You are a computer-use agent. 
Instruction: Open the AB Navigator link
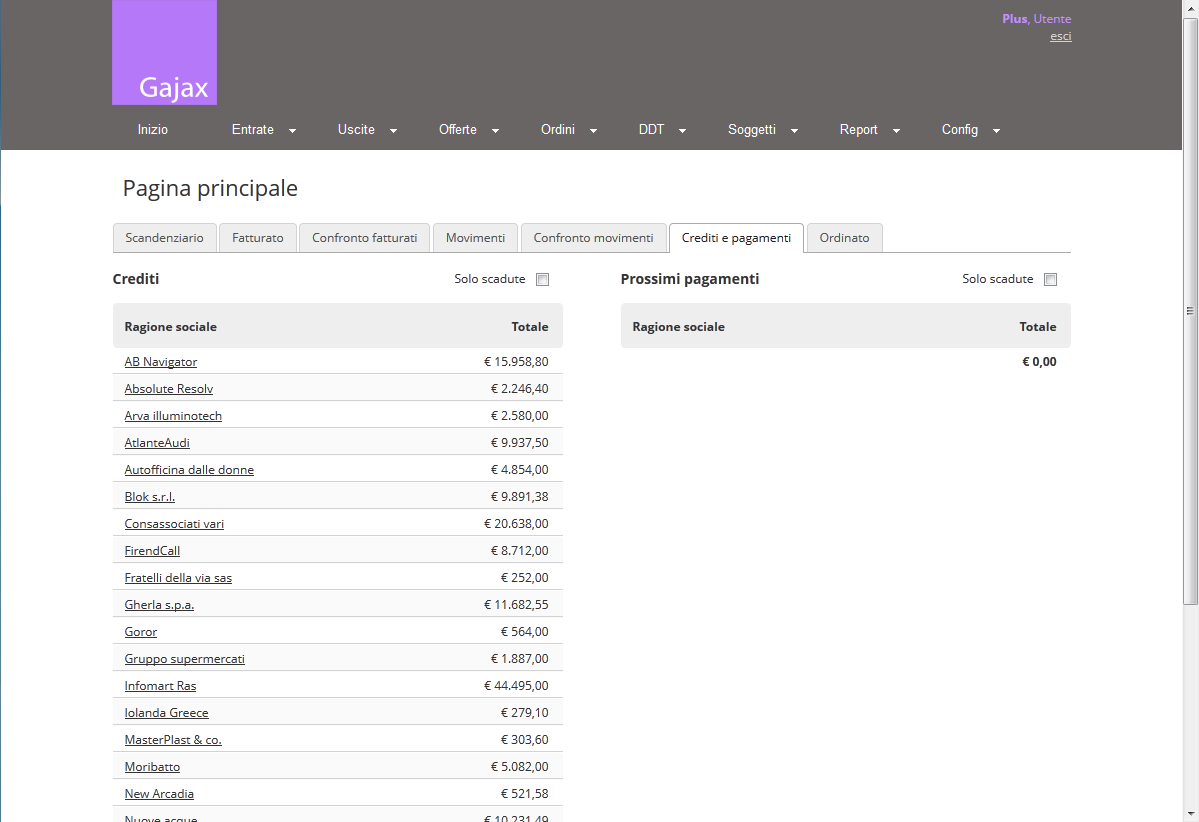point(161,362)
